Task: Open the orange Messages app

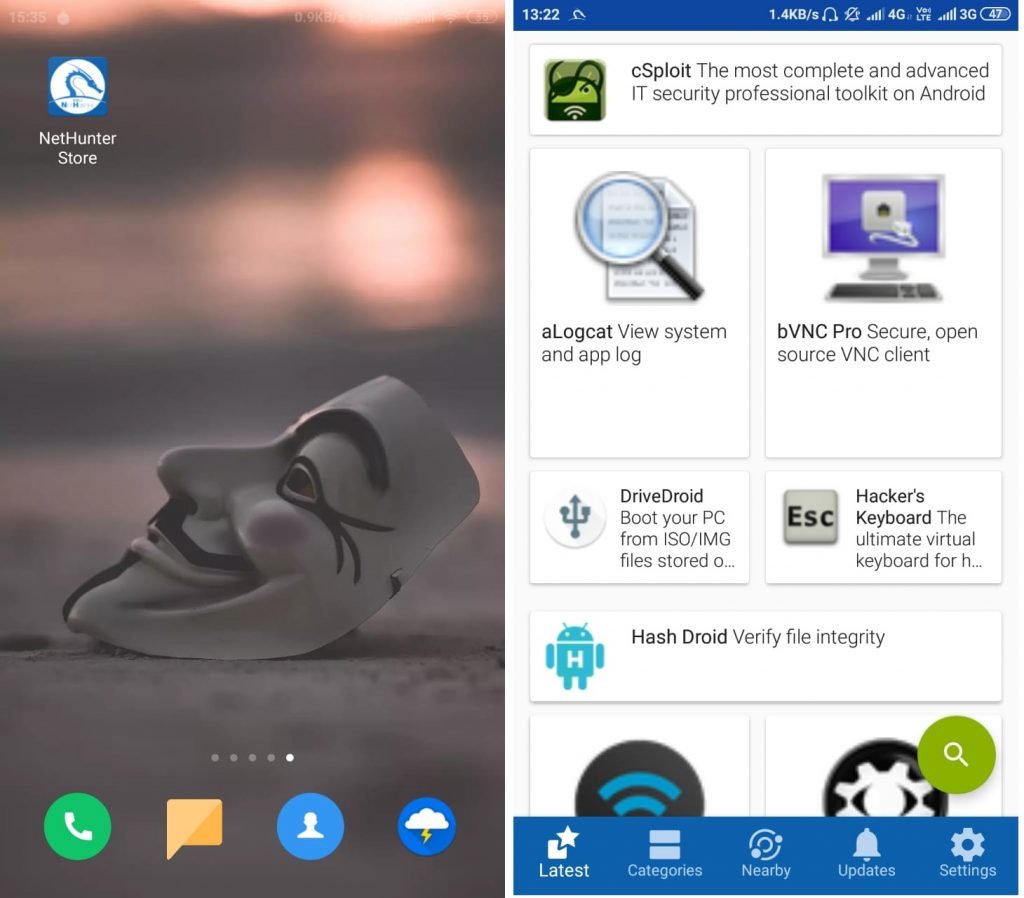Action: click(x=194, y=827)
